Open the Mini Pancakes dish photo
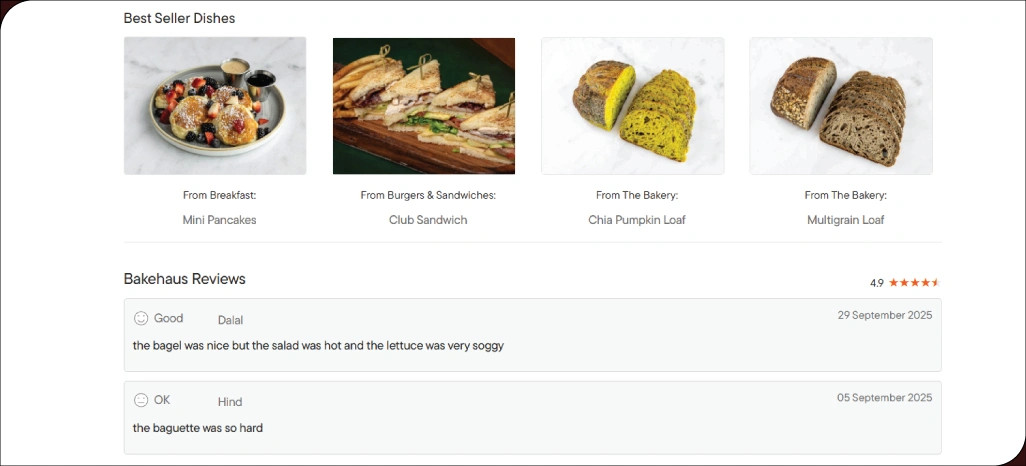The width and height of the screenshot is (1026, 466). 215,106
